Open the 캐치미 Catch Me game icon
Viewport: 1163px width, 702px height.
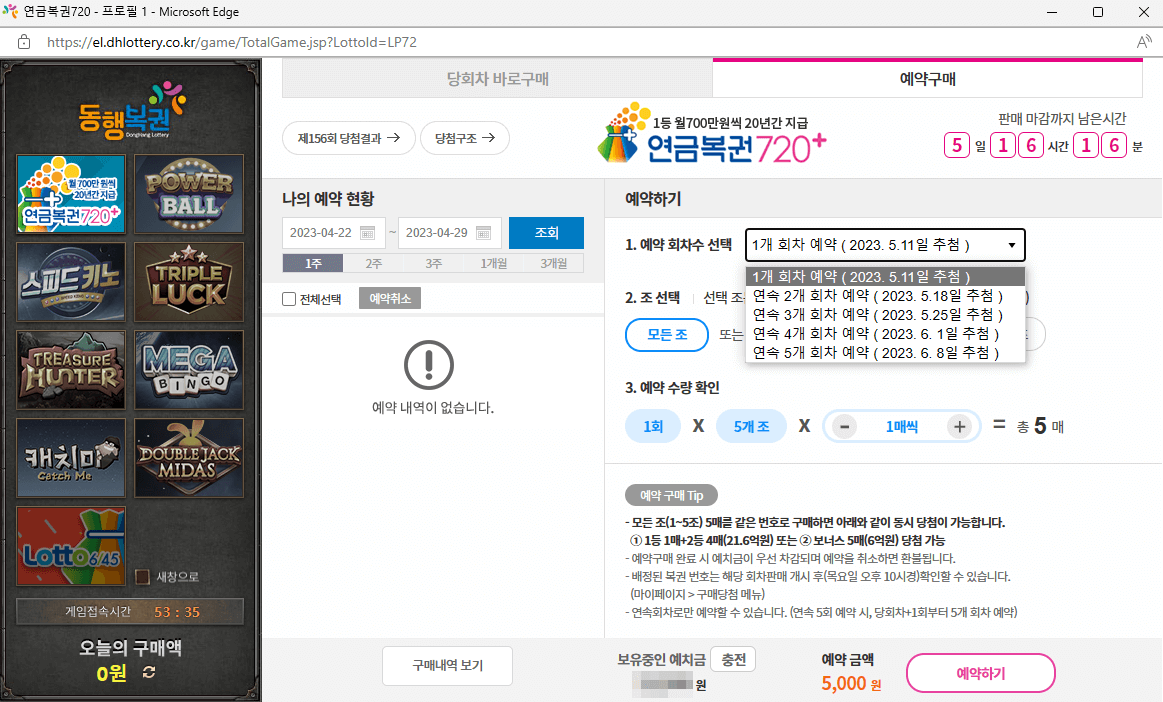[71, 458]
